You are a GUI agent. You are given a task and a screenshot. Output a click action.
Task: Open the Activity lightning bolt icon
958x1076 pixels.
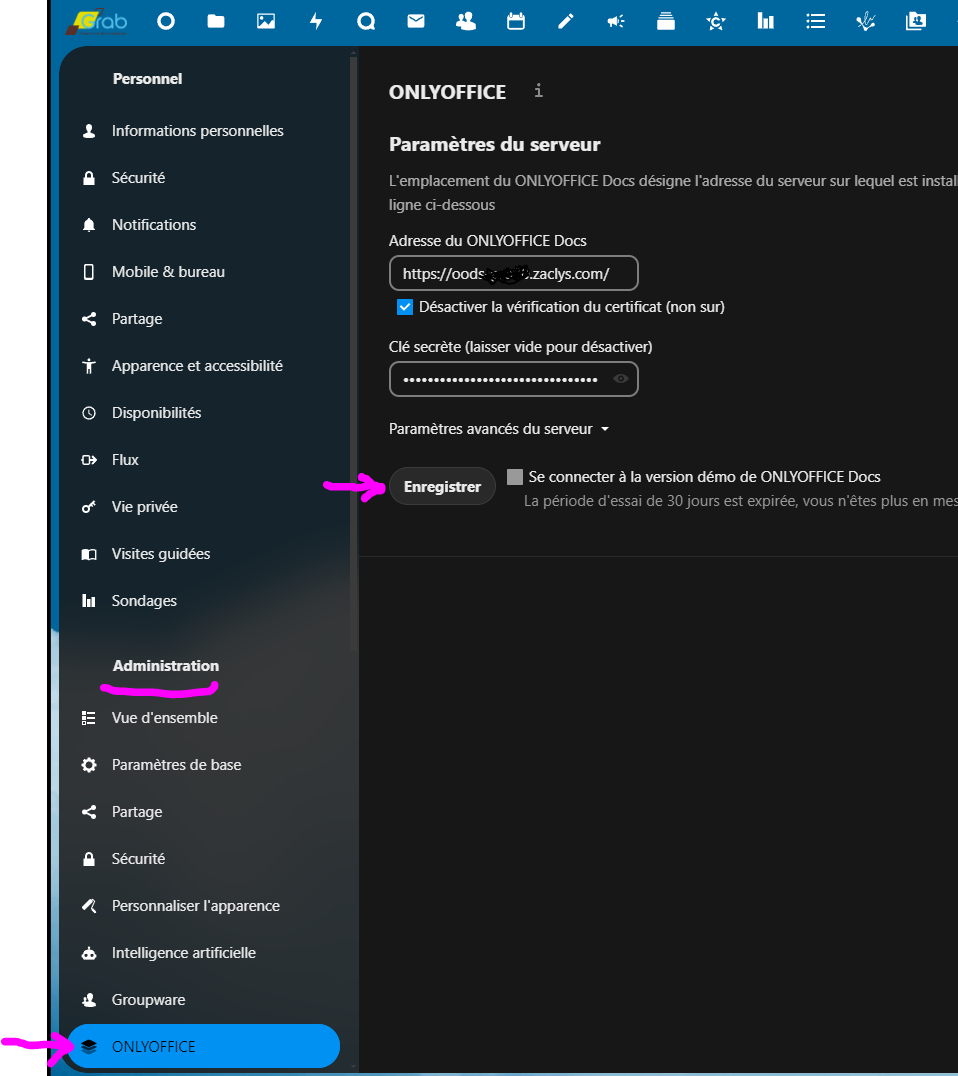316,21
